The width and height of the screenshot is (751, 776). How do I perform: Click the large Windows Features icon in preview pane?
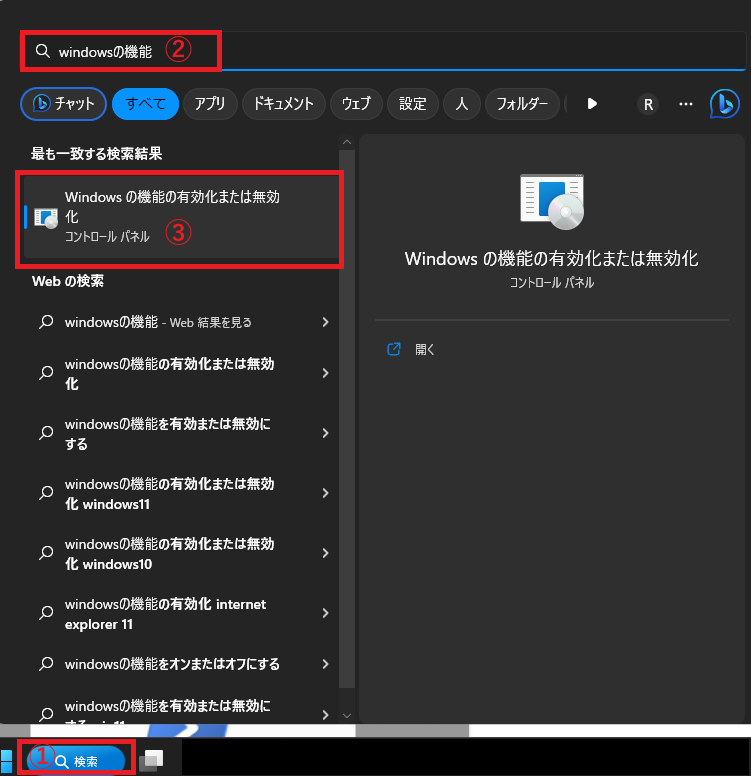point(552,201)
